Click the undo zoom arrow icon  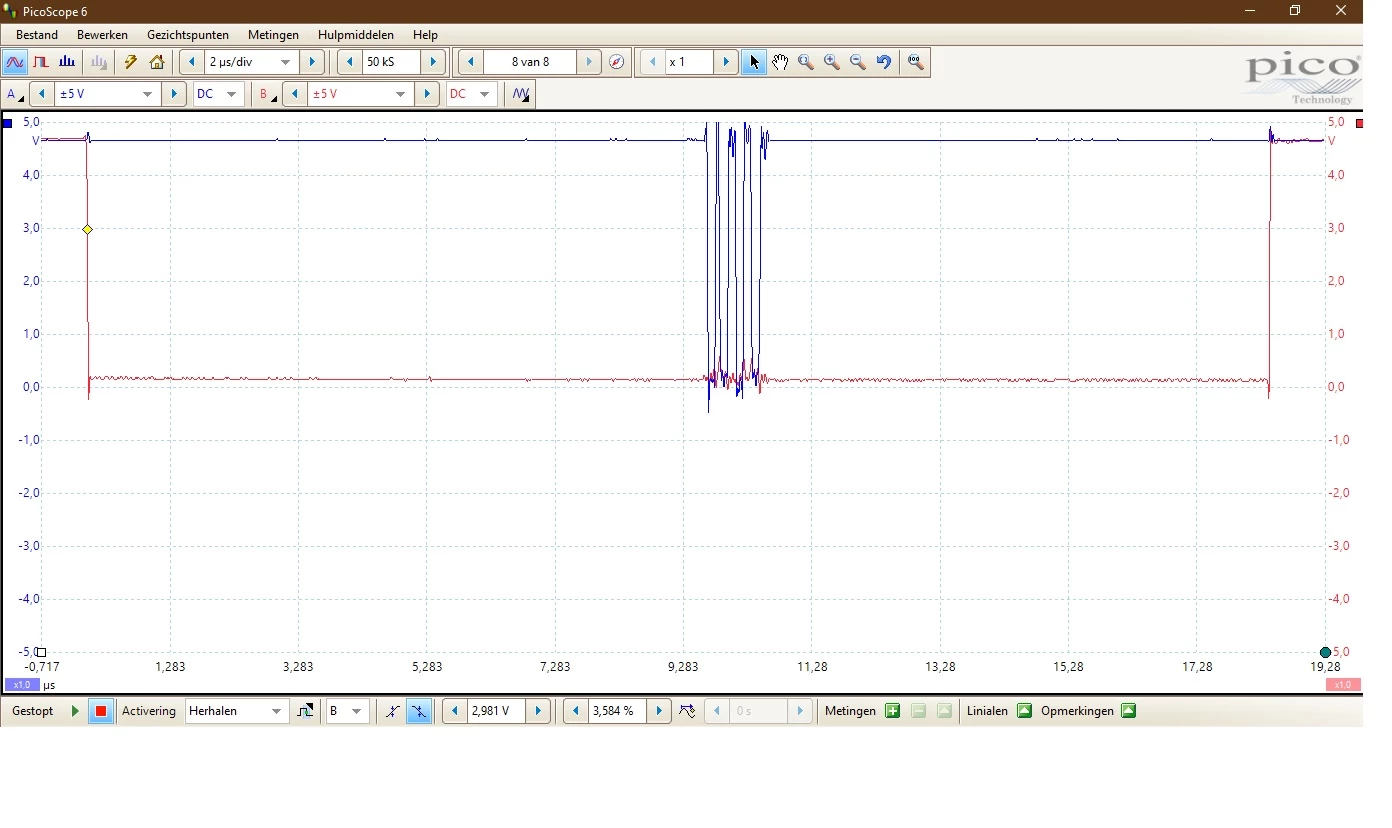click(884, 62)
